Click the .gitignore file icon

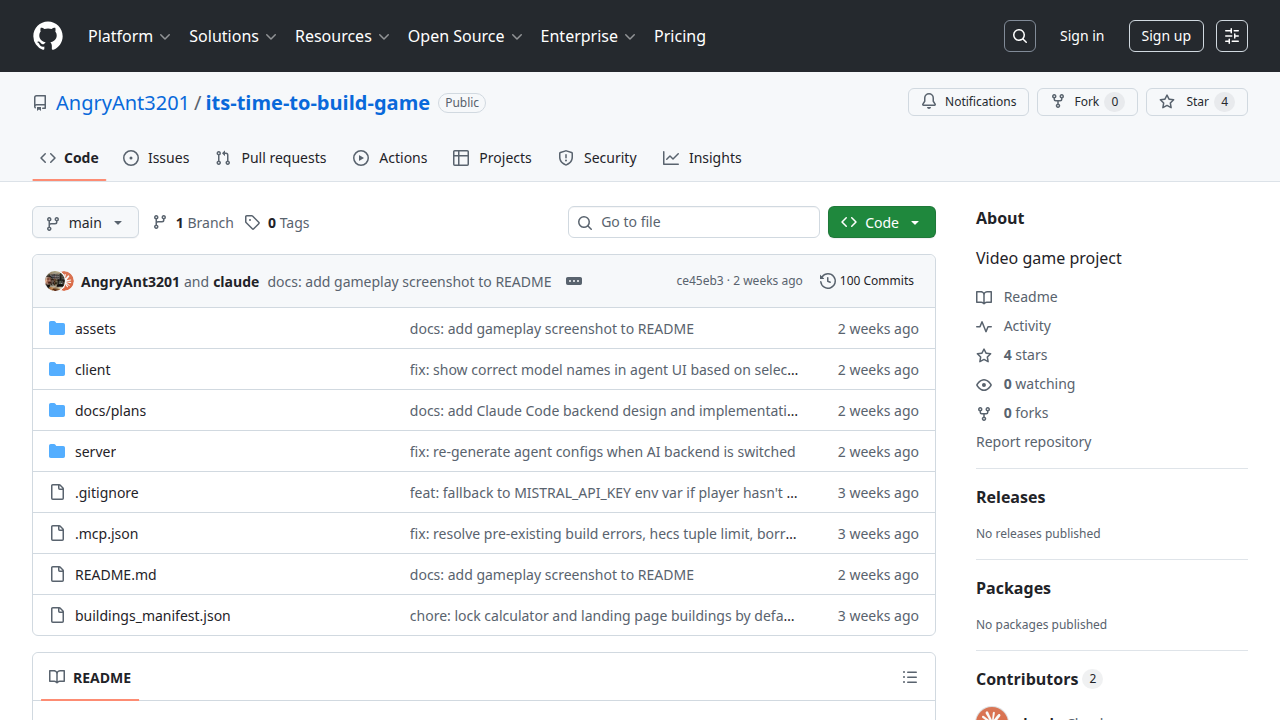click(57, 493)
